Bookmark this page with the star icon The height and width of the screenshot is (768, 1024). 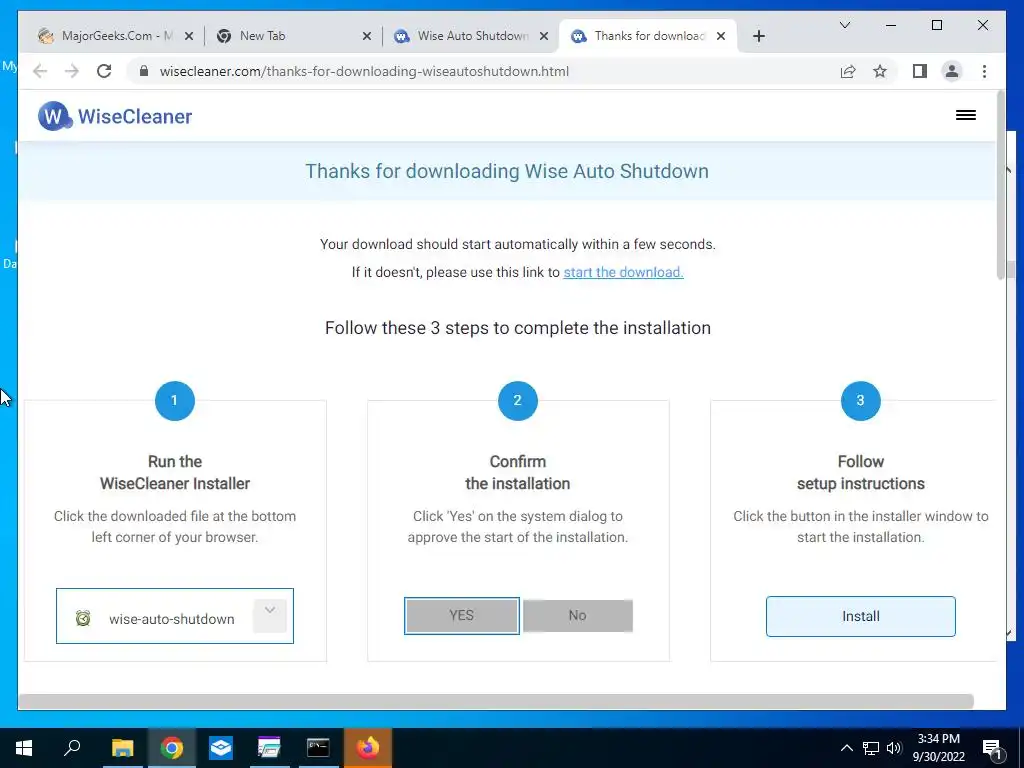pyautogui.click(x=880, y=71)
